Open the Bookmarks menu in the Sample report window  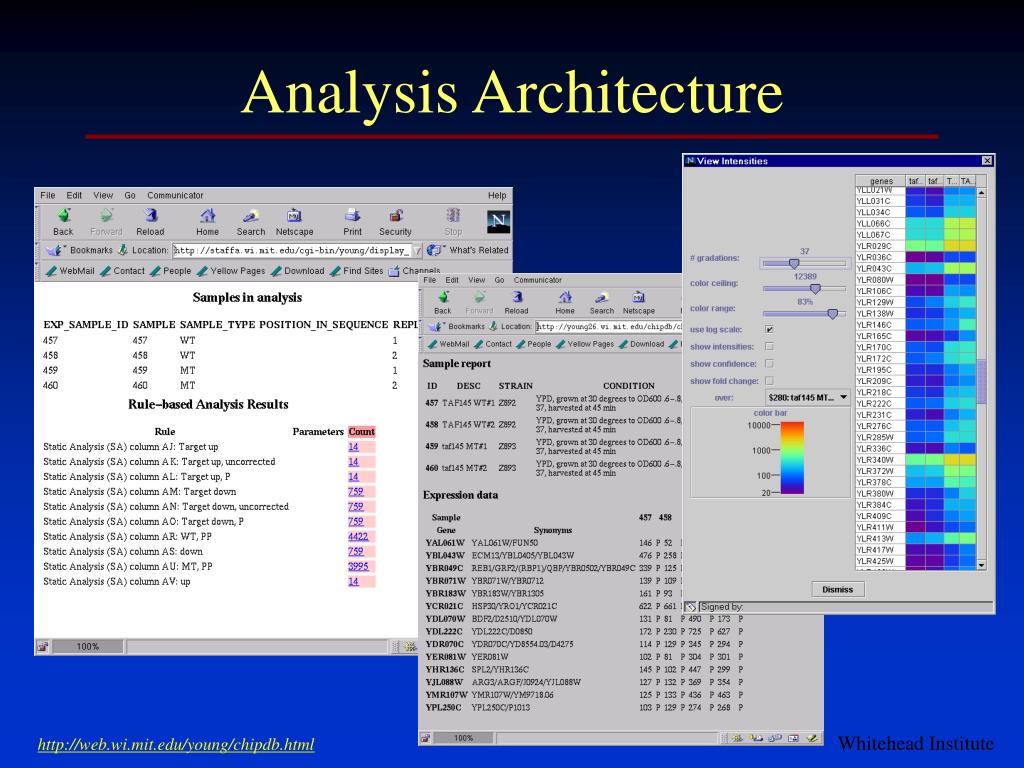click(458, 326)
